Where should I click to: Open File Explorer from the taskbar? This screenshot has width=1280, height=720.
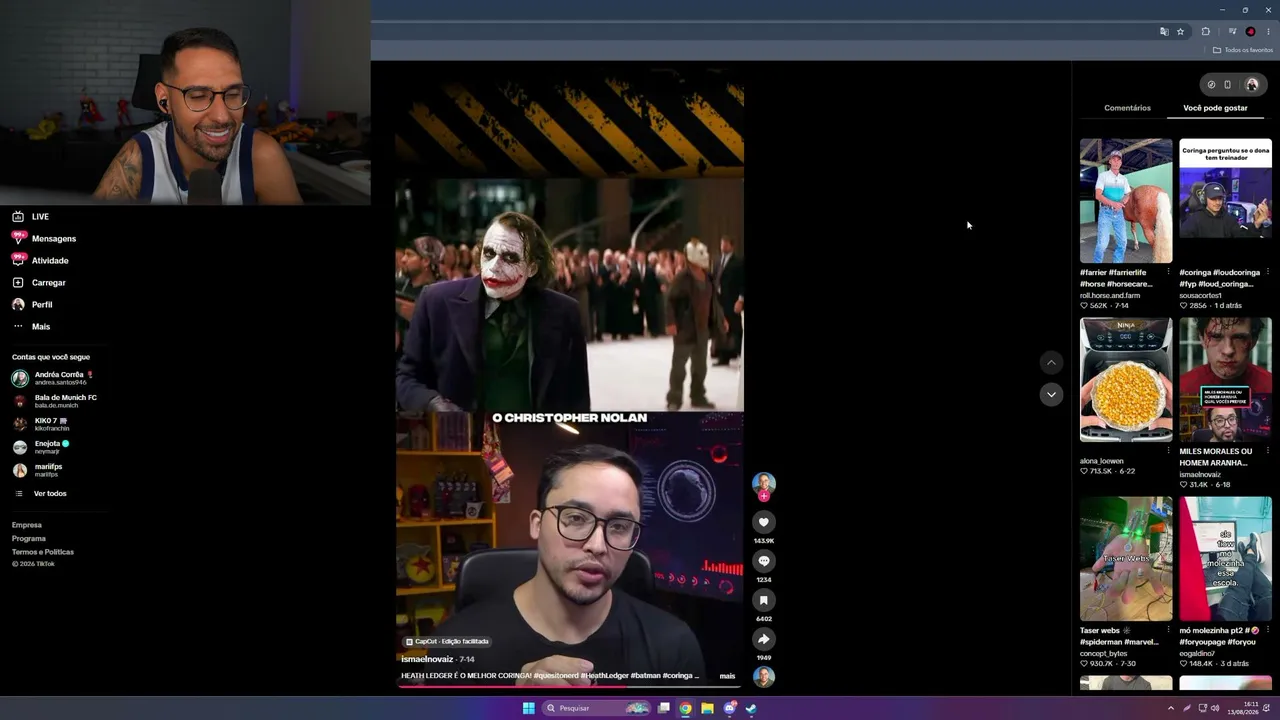tap(707, 708)
